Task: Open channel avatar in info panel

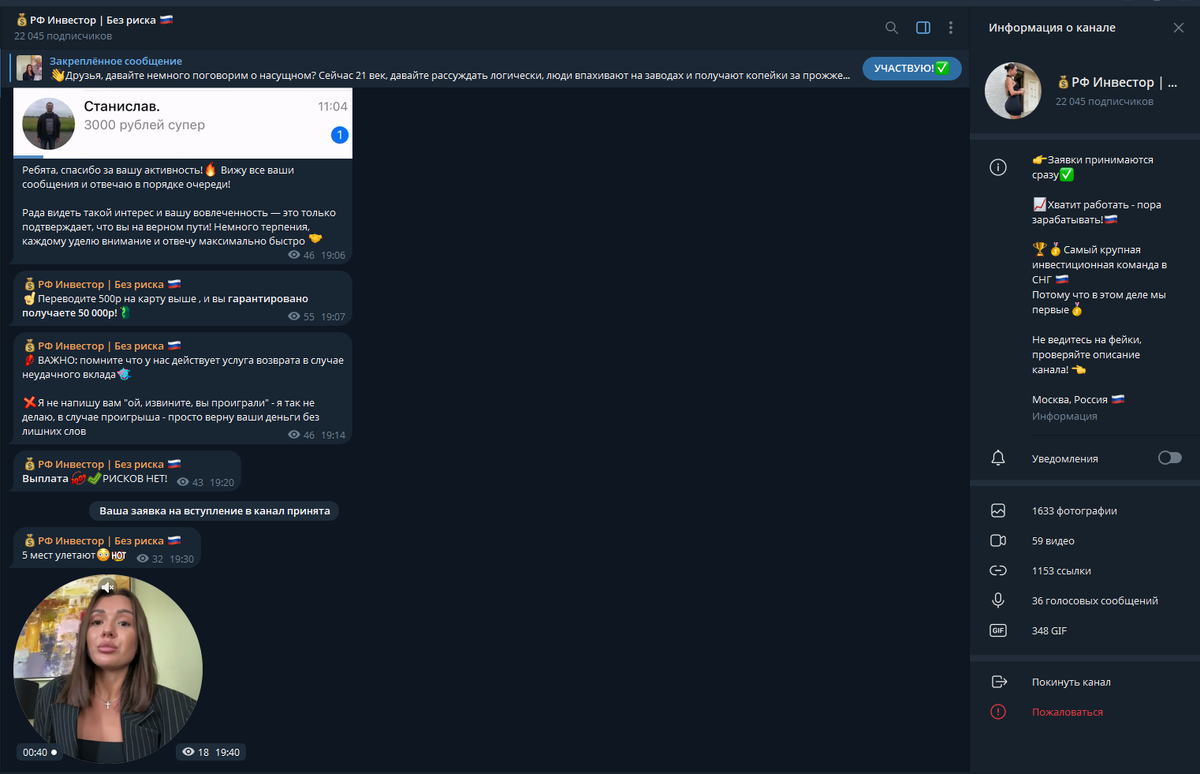Action: [1013, 91]
